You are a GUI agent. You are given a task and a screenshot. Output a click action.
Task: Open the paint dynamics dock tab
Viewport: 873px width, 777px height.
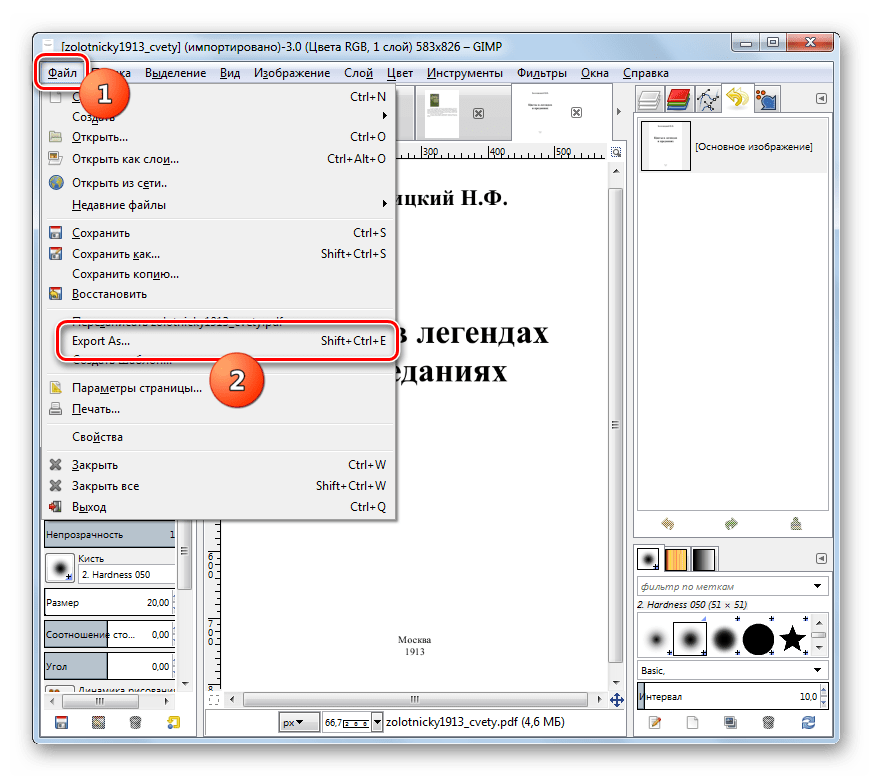point(767,100)
